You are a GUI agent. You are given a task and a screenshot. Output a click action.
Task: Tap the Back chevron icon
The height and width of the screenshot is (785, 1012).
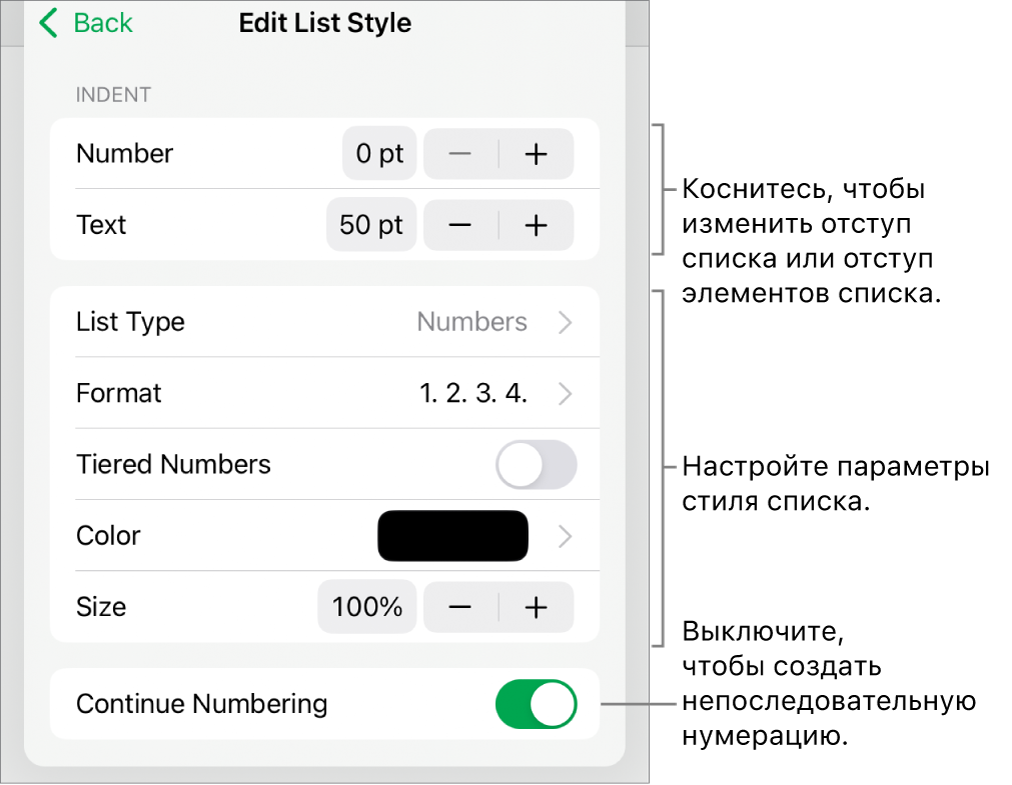tap(48, 24)
